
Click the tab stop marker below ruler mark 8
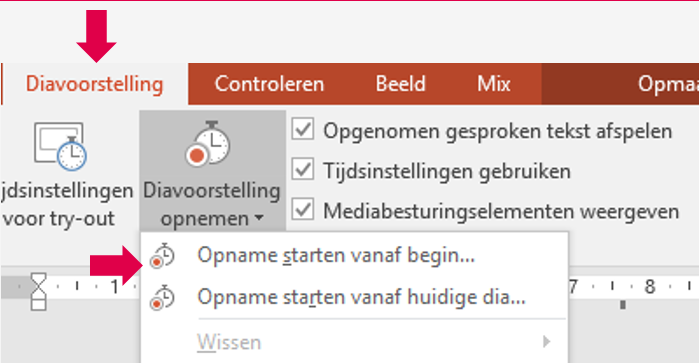coord(623,305)
